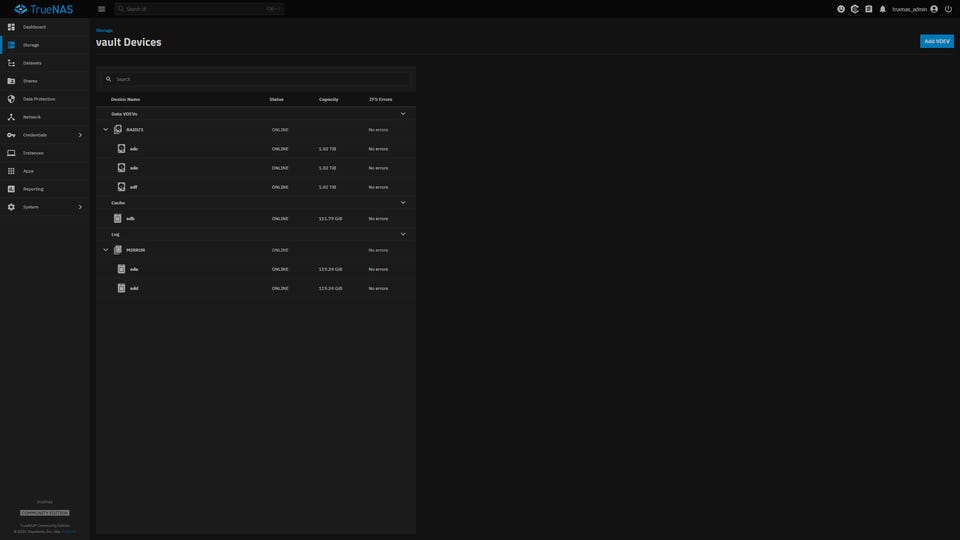Click the RAIDZ1 vdev icon
The width and height of the screenshot is (960, 540).
tap(118, 130)
